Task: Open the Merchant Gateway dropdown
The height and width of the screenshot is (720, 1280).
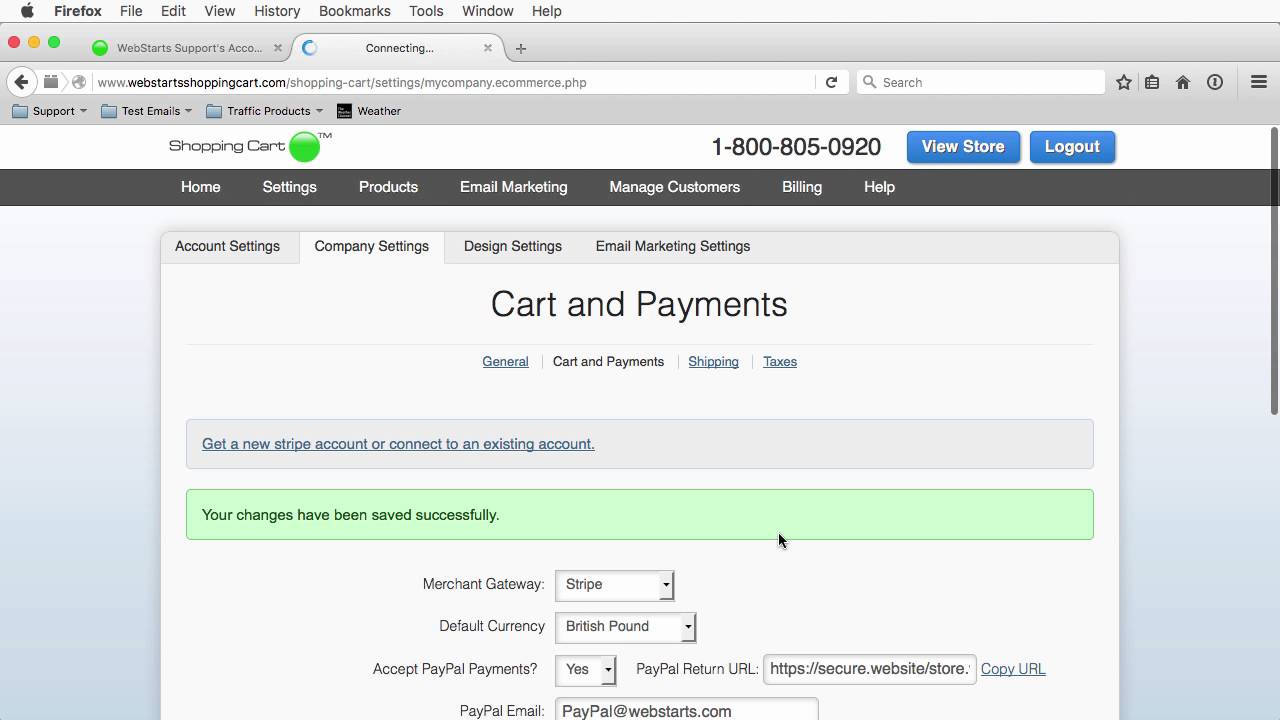Action: [615, 584]
